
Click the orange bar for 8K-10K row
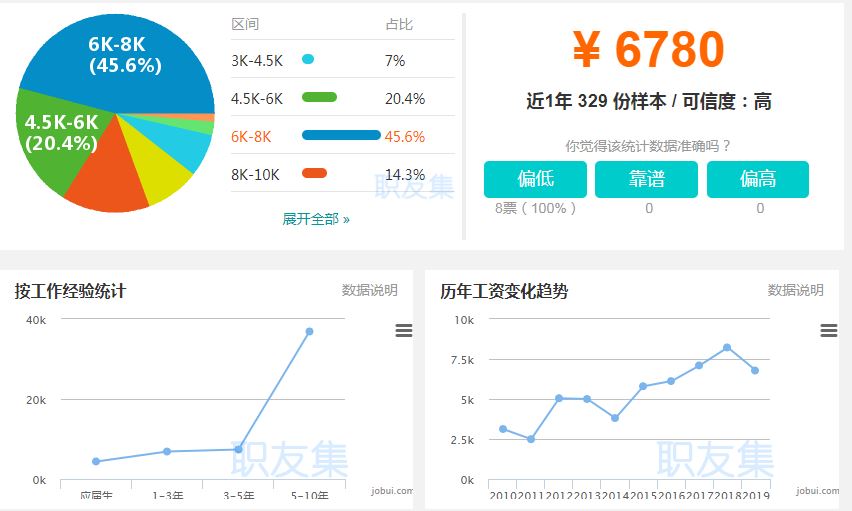click(314, 174)
